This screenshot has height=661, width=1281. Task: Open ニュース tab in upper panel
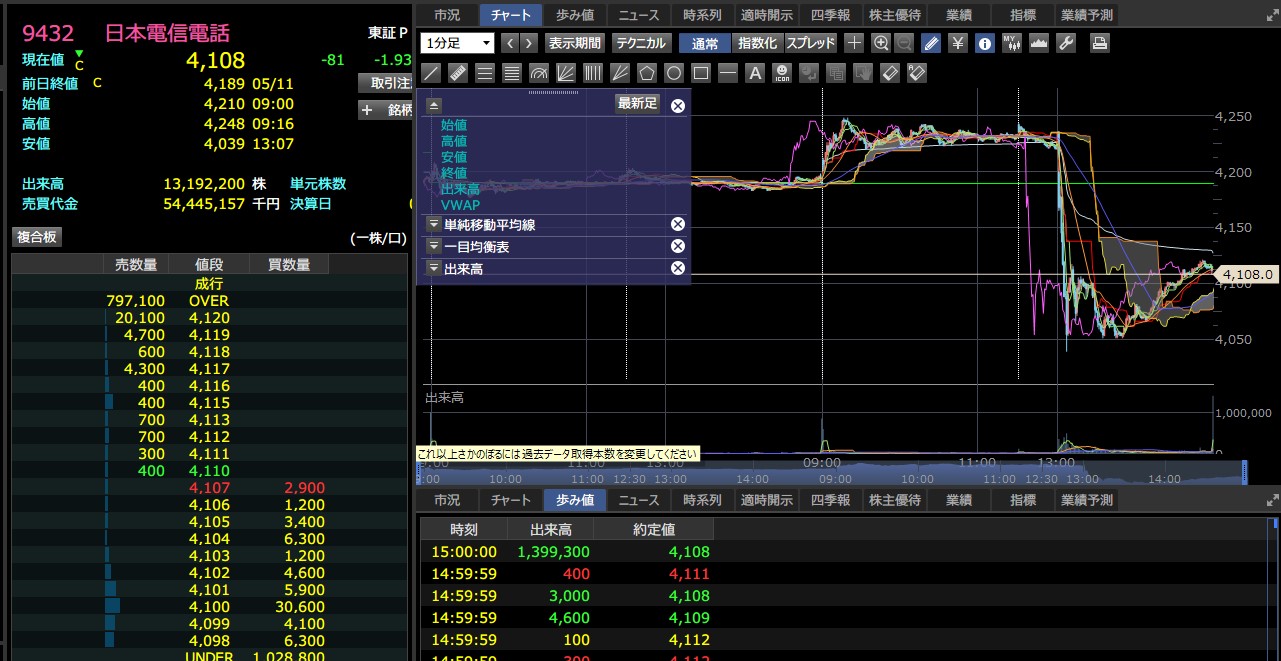(x=639, y=15)
